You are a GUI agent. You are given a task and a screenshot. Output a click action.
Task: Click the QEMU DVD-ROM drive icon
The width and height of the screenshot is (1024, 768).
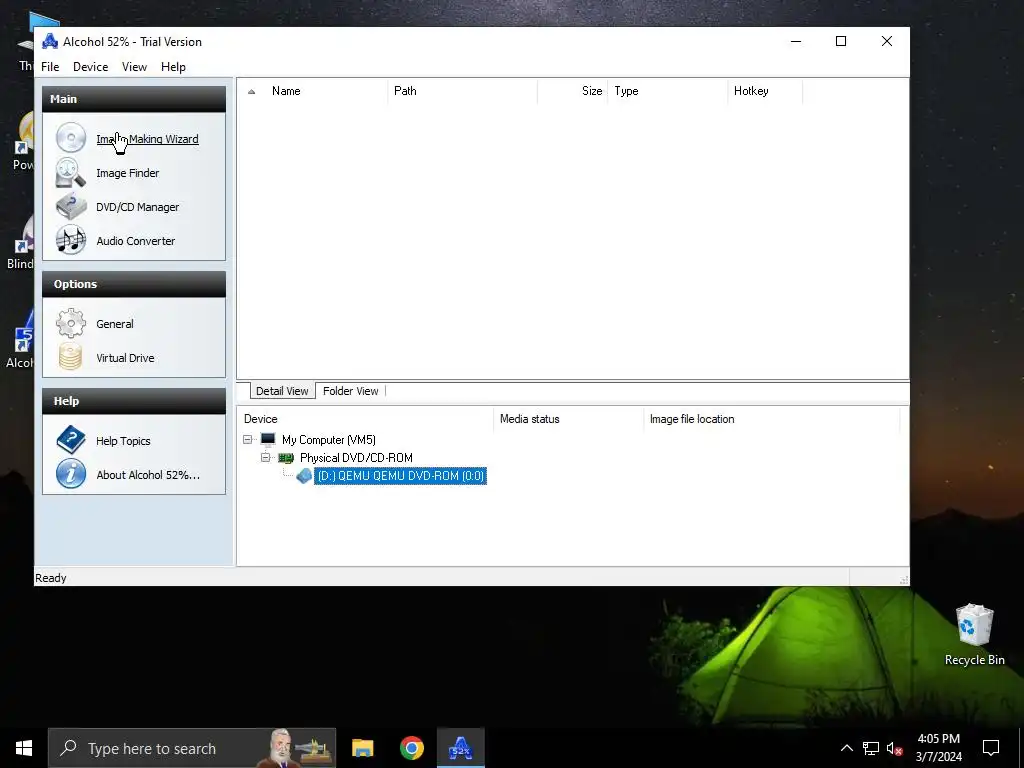click(304, 475)
